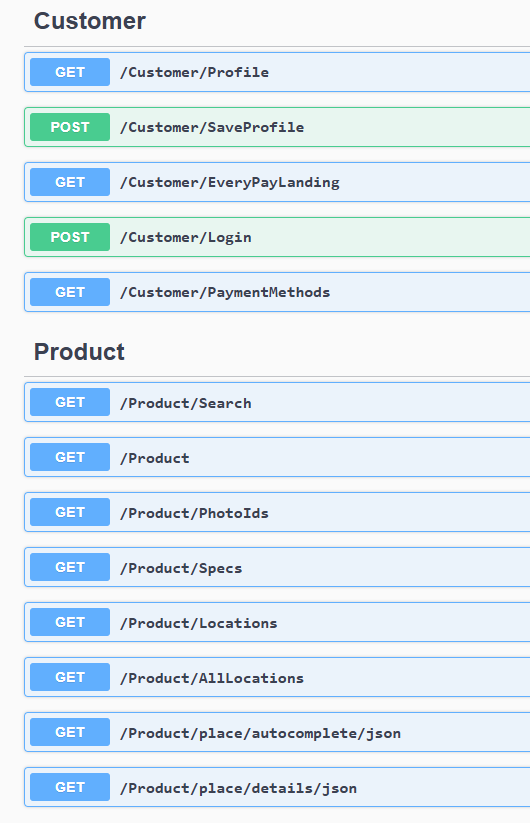Expand the /Customer/PaymentMethods endpoint
Image resolution: width=530 pixels, height=823 pixels.
[277, 292]
